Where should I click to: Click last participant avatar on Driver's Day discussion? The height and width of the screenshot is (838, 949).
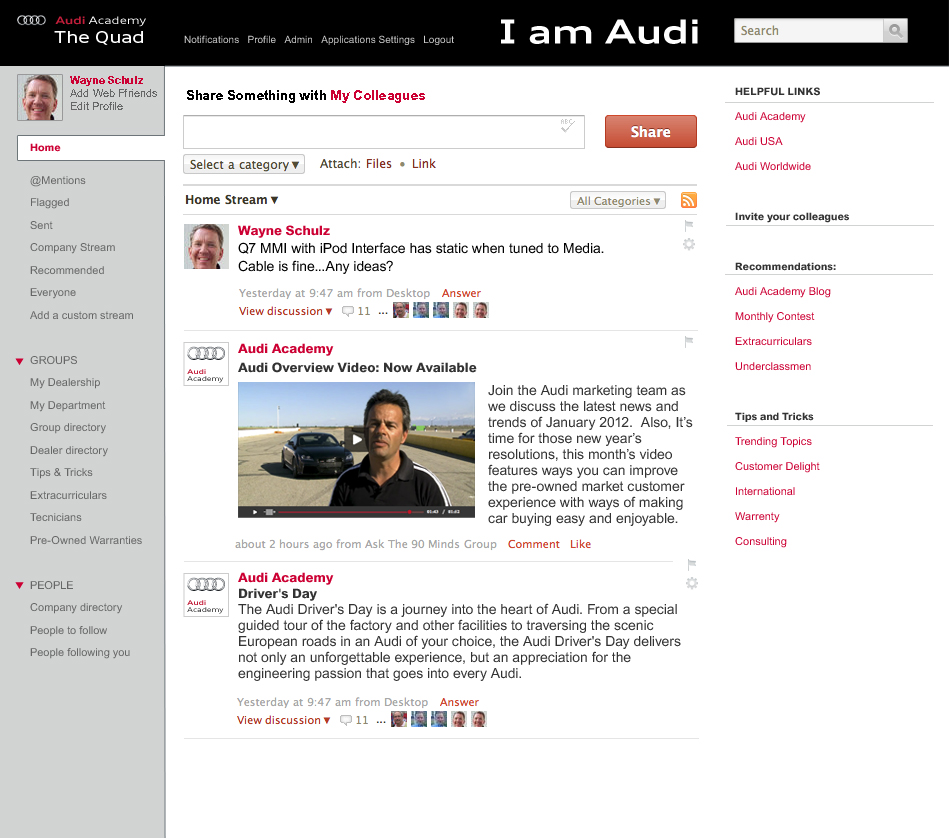479,719
